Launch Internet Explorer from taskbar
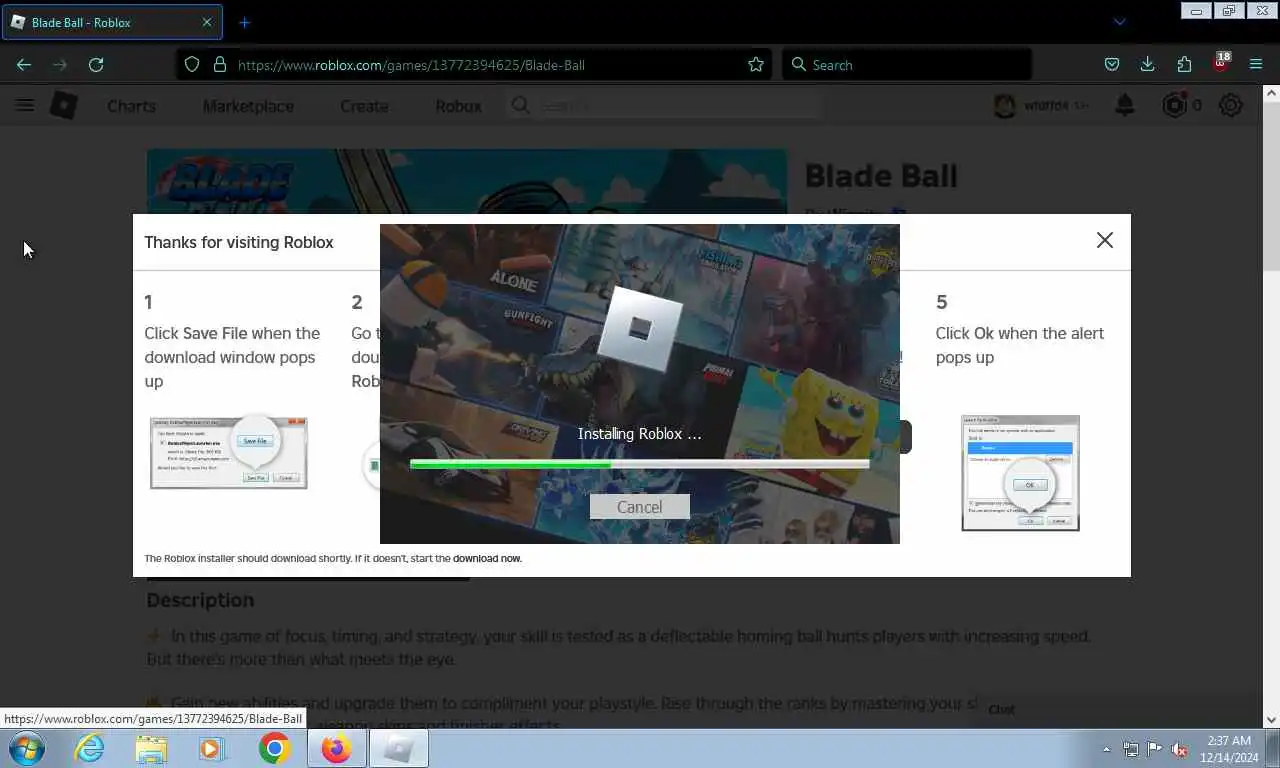 (90, 748)
